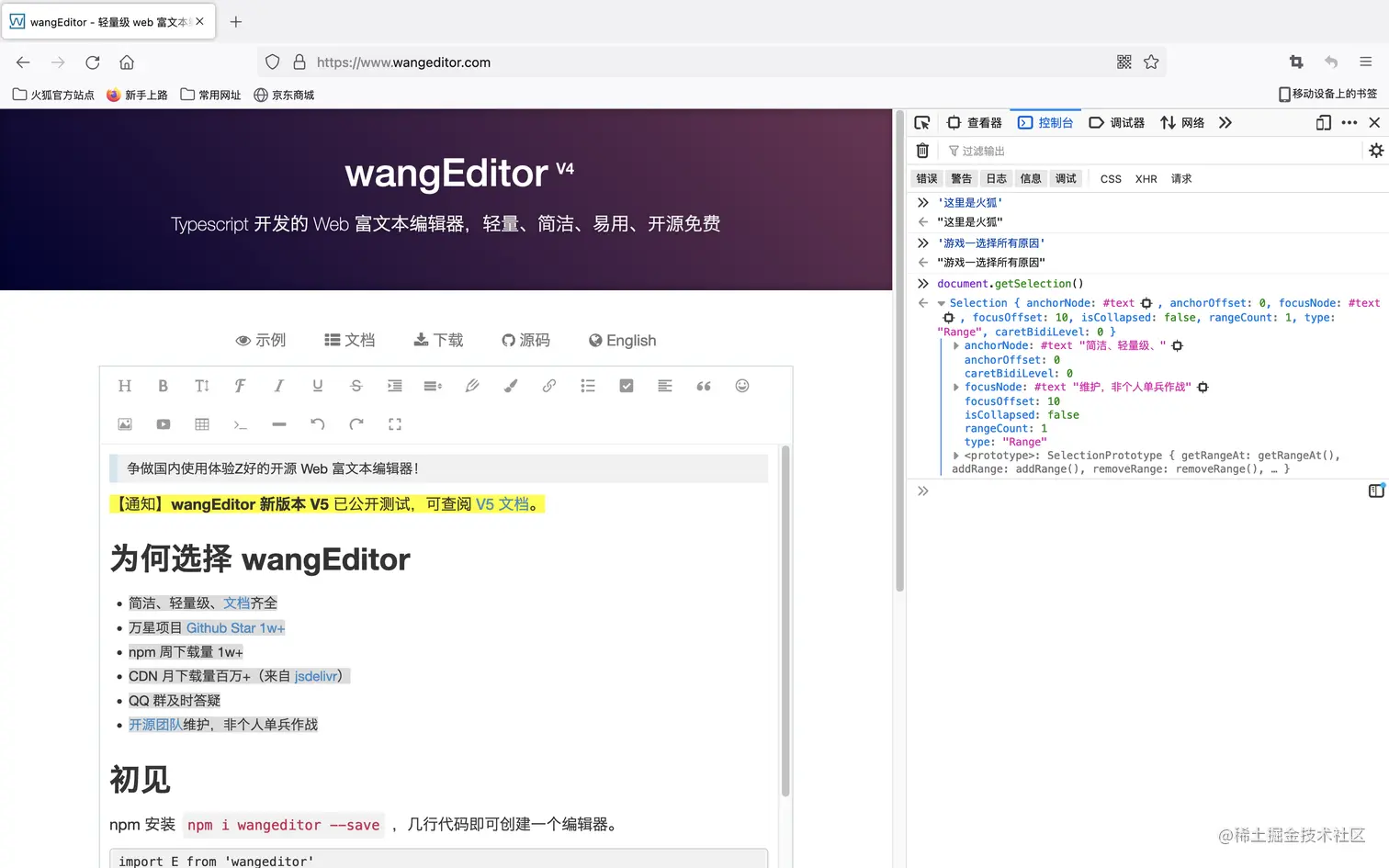The image size is (1389, 868).
Task: Open the code block tool
Action: point(240,423)
